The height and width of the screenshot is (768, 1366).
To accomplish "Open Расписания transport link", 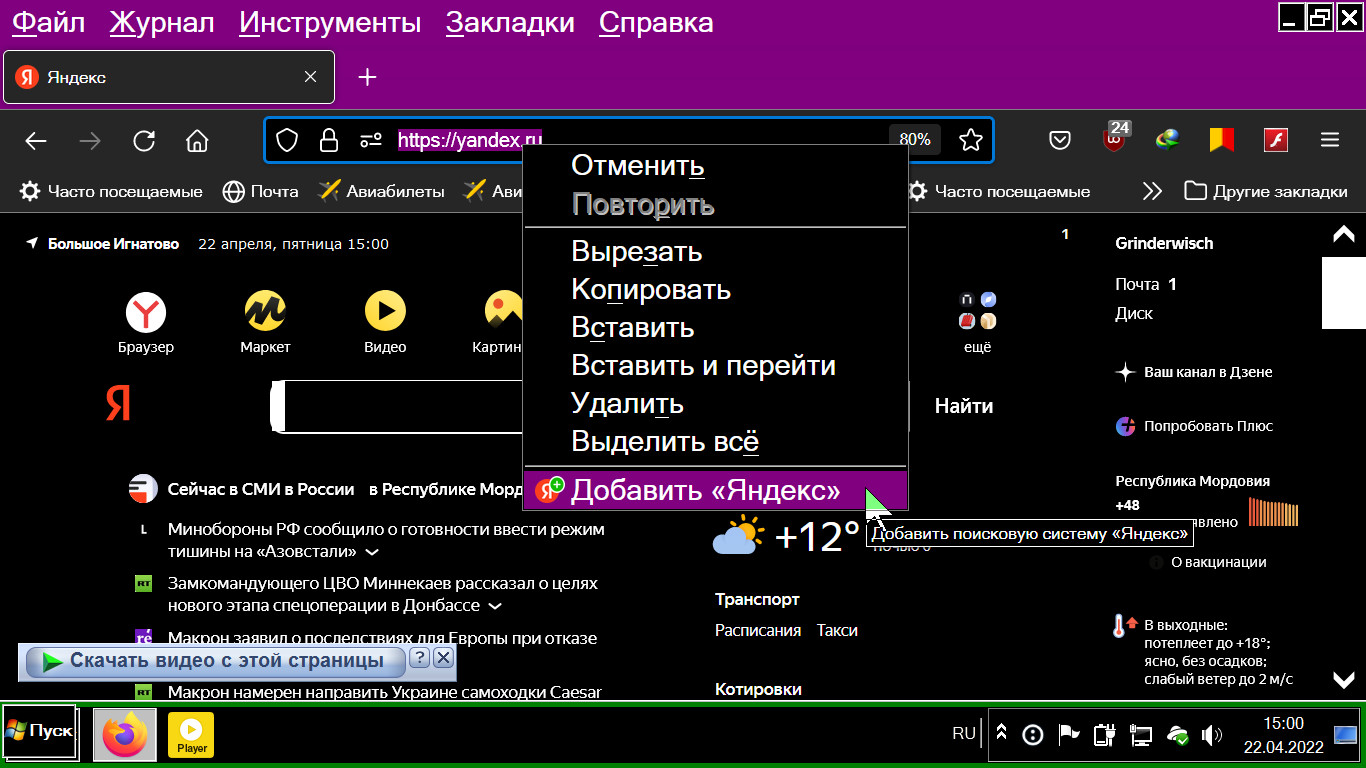I will [x=758, y=630].
